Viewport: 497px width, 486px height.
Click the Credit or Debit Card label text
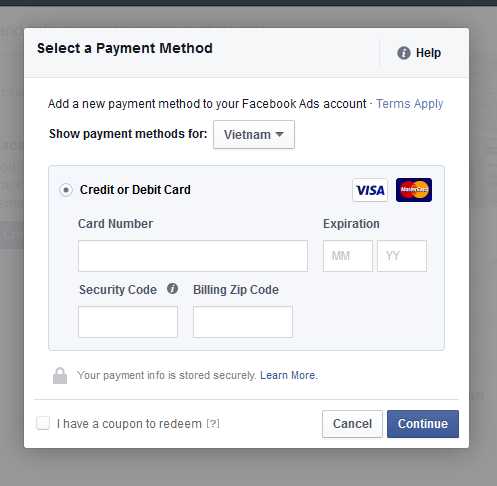pos(135,190)
